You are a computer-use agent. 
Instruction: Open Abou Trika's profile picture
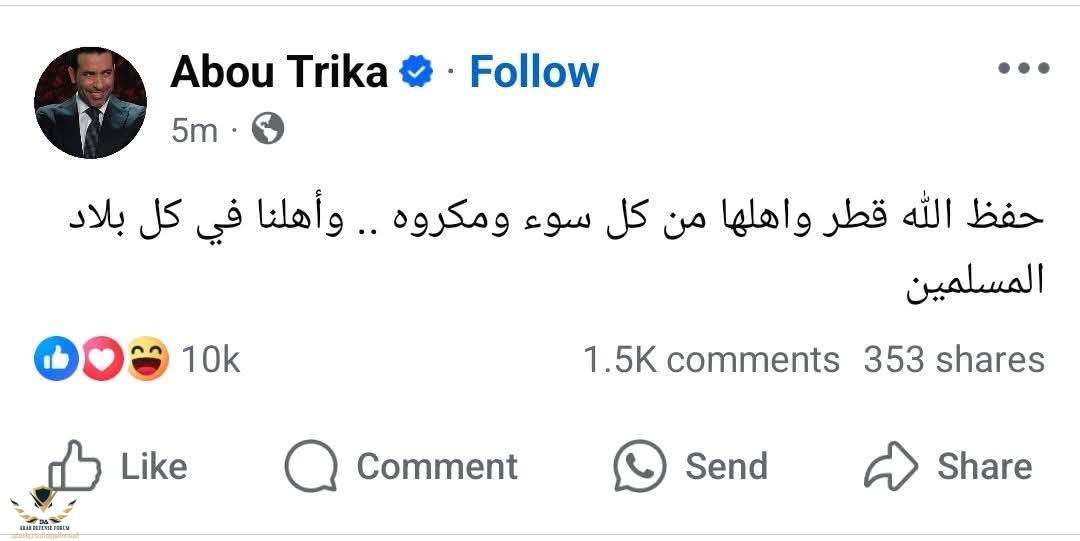click(90, 102)
